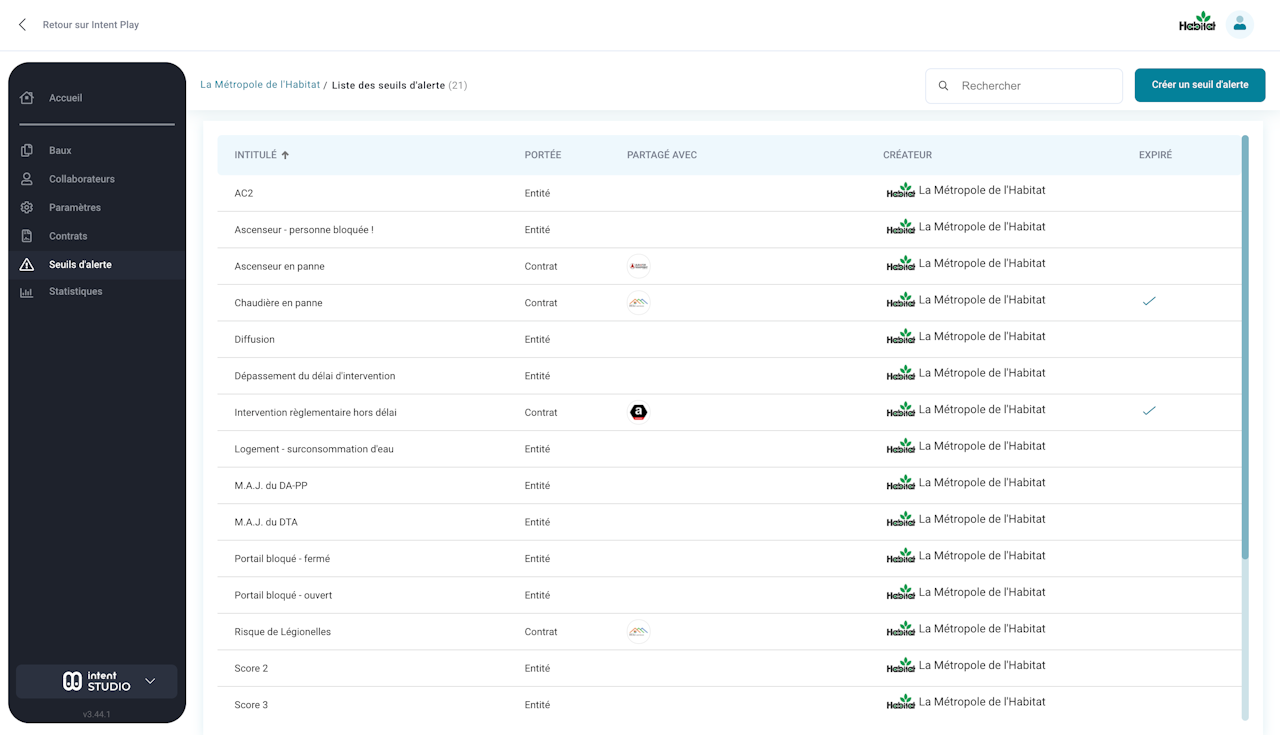Select Seuils d'alerte in the sidebar
The width and height of the screenshot is (1280, 735).
point(80,265)
